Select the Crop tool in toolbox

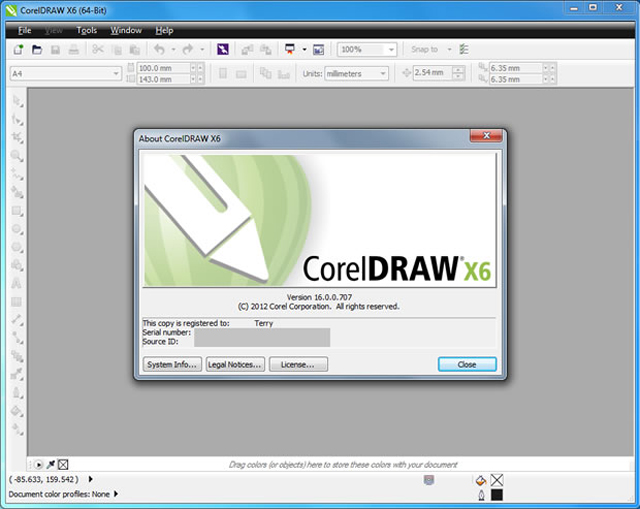point(17,138)
